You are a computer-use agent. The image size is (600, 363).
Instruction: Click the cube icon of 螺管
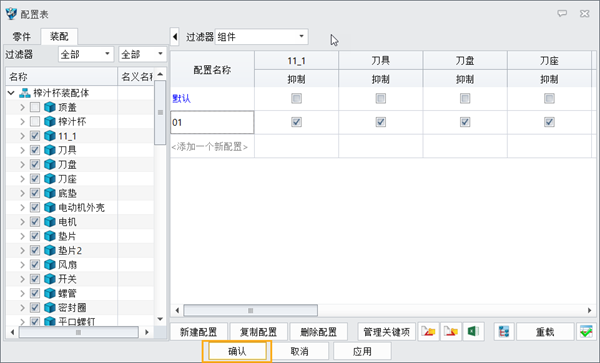(50, 293)
